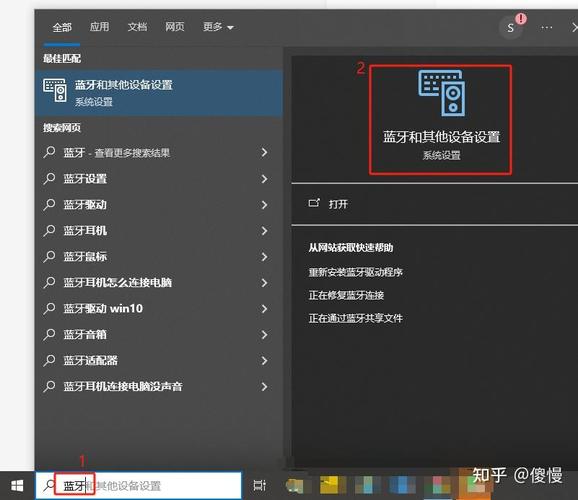Viewport: 578px width, 500px height.
Task: Open the three-dot options menu
Action: (547, 27)
